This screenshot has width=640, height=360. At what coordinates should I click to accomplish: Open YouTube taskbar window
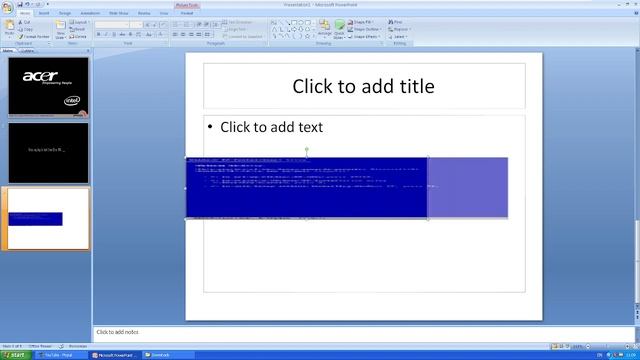[61, 356]
